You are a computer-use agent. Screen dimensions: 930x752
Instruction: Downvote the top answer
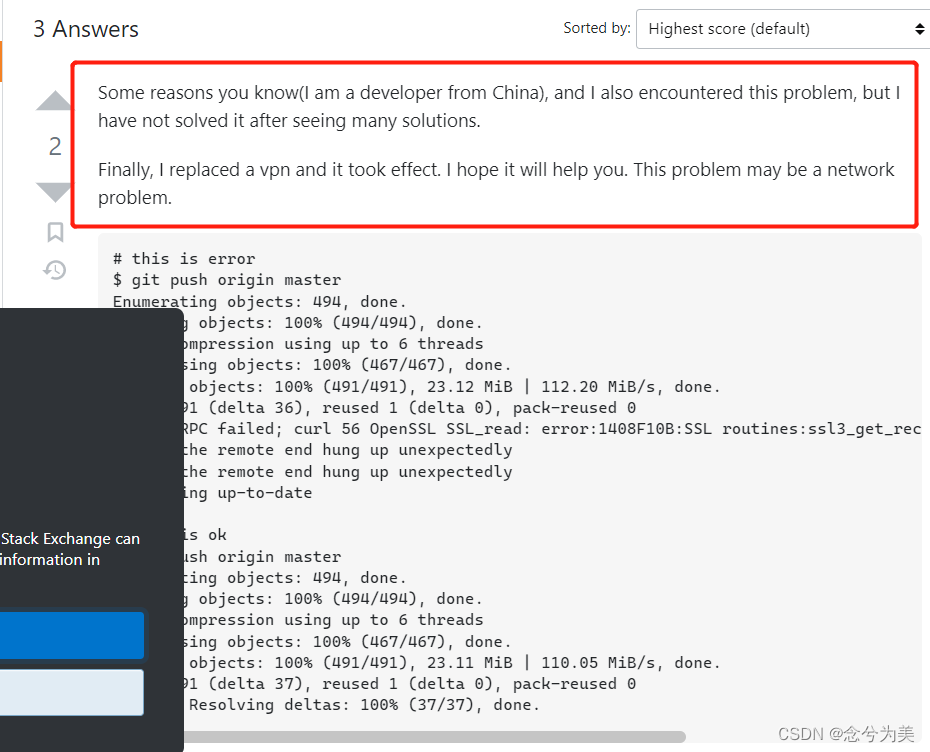click(54, 193)
